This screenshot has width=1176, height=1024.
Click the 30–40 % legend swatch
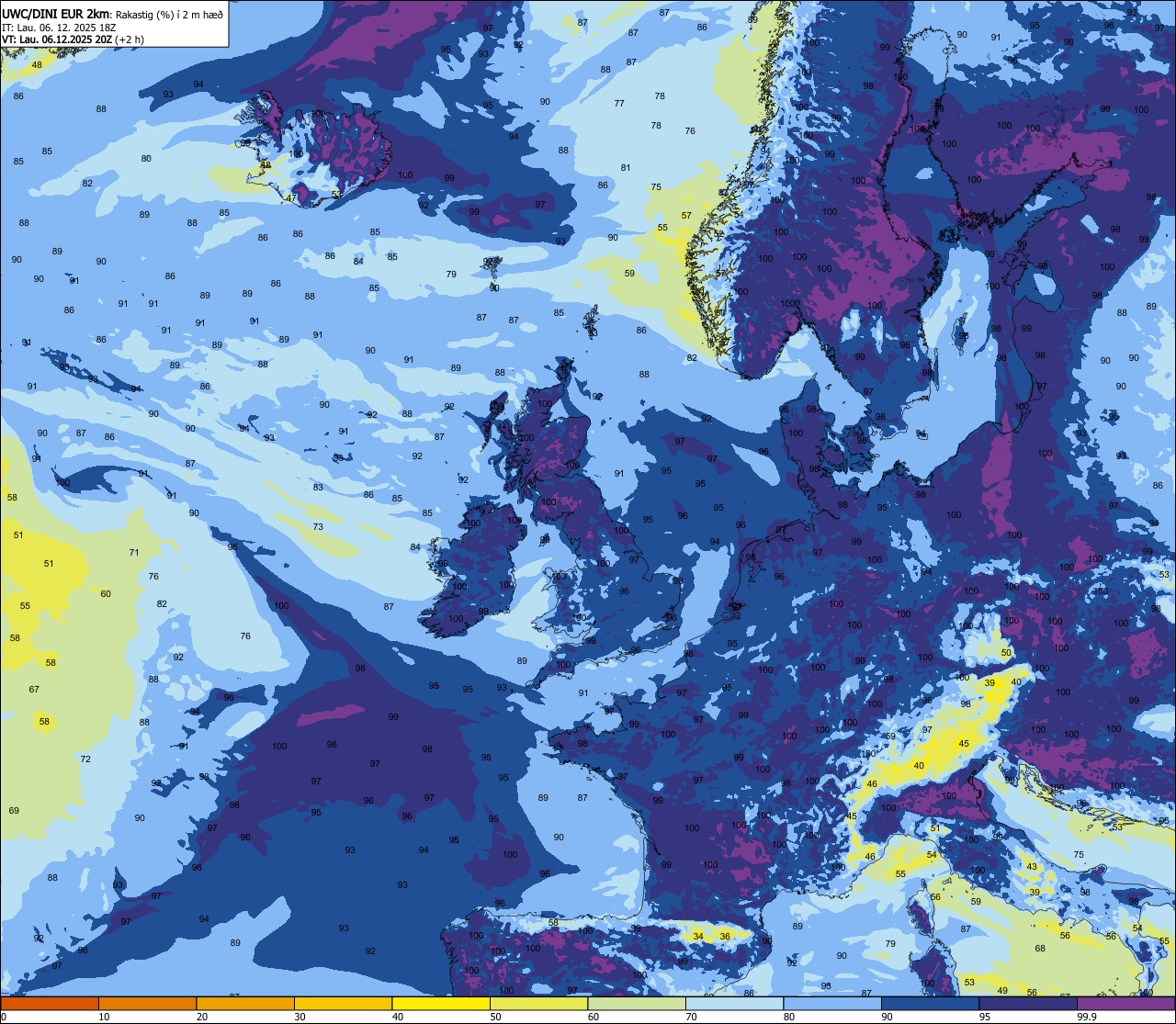tap(343, 1004)
